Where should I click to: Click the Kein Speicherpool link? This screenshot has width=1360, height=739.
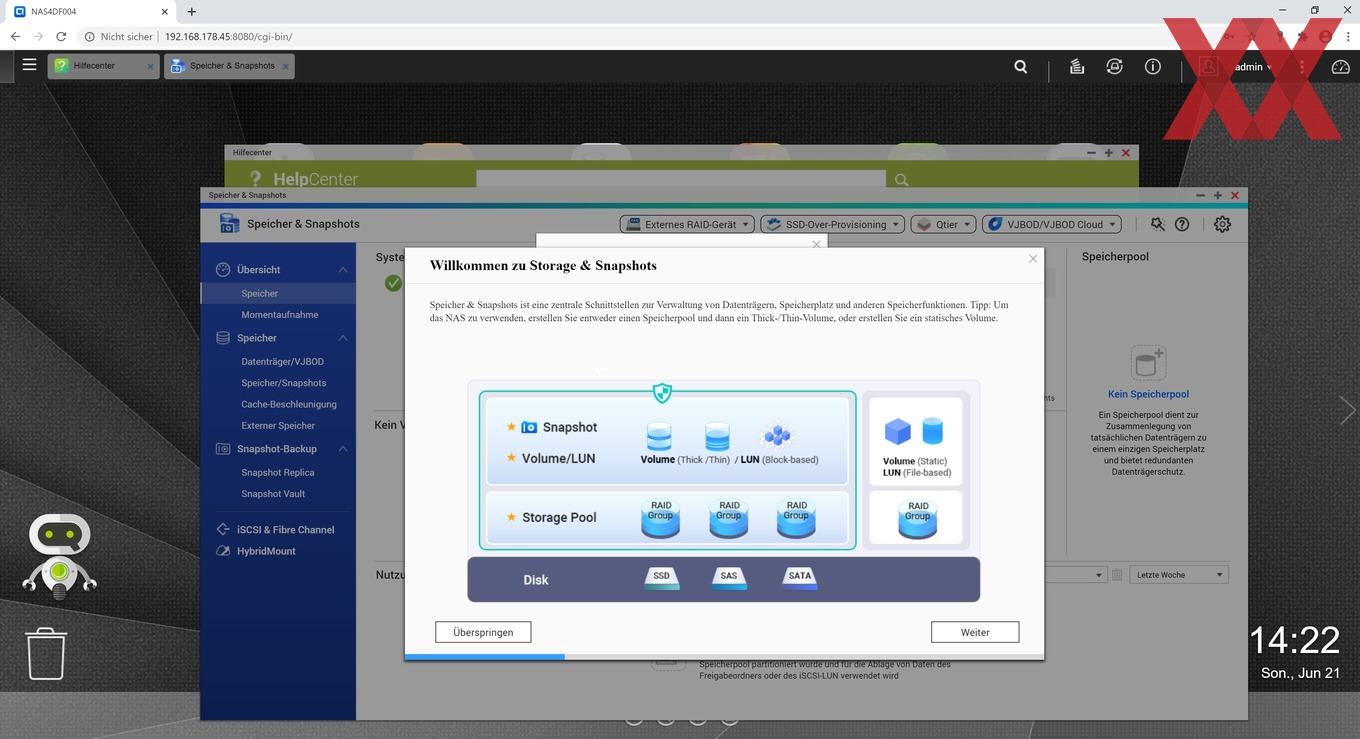coord(1148,394)
